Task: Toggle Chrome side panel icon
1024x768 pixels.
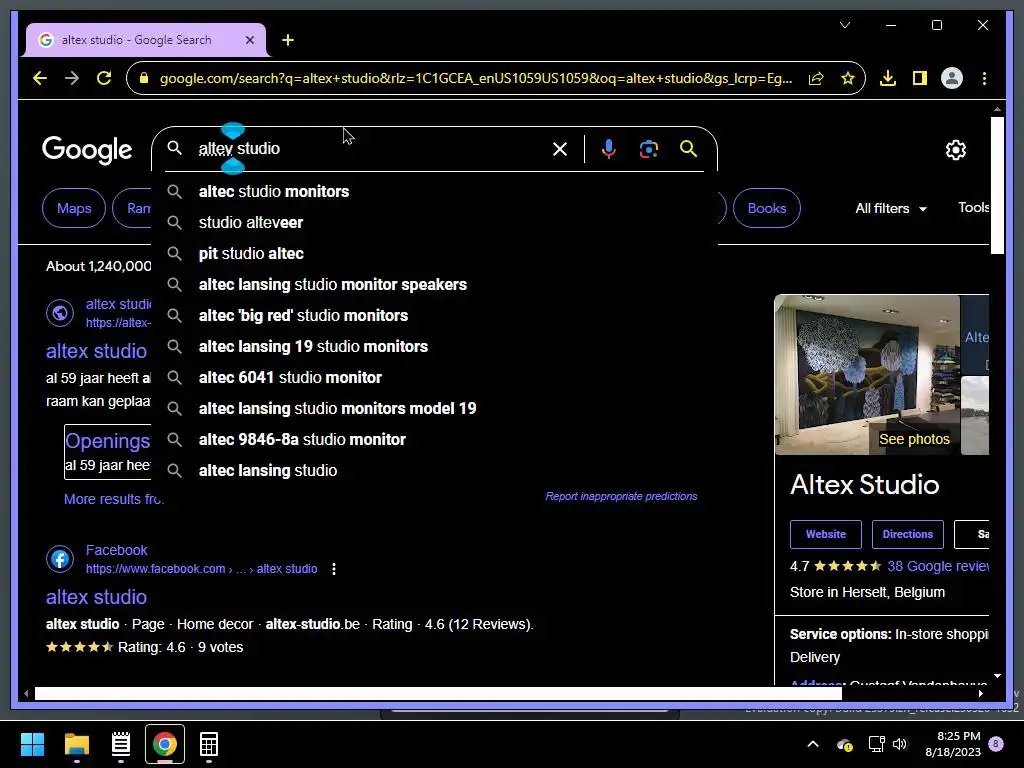Action: 920,78
